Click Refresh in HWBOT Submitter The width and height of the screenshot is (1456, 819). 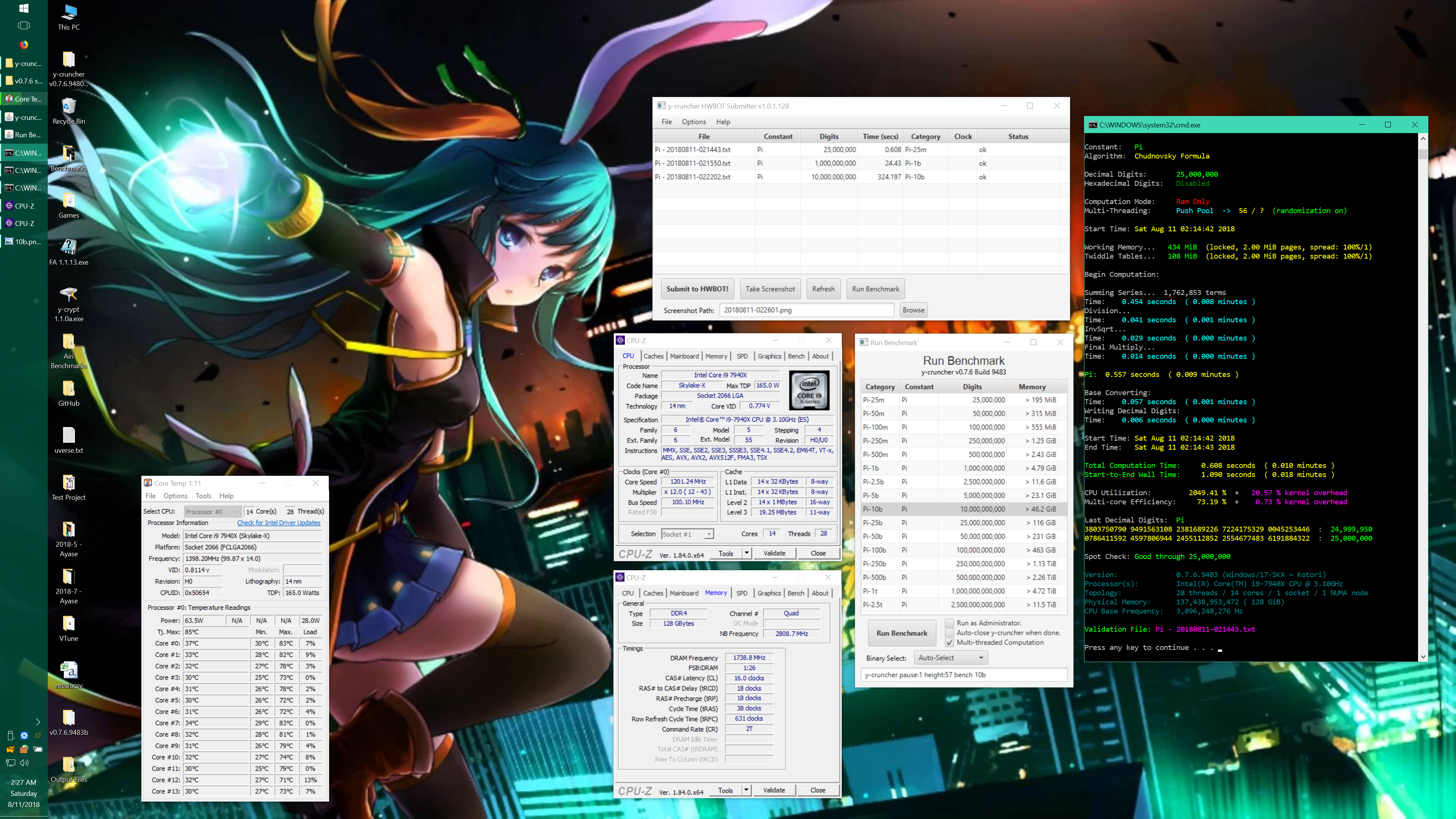pyautogui.click(x=823, y=289)
